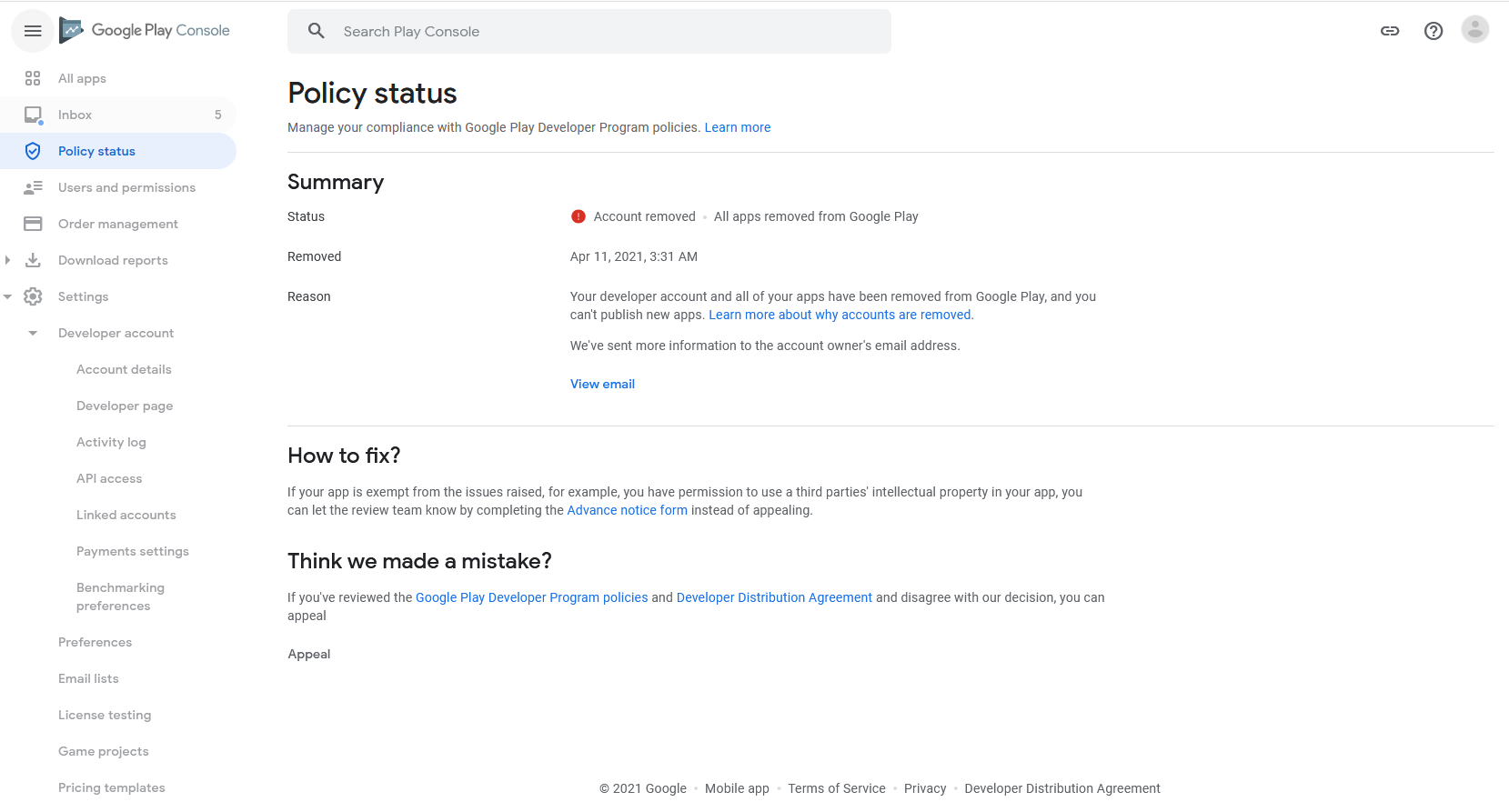Collapse the Settings section arrow

point(7,296)
